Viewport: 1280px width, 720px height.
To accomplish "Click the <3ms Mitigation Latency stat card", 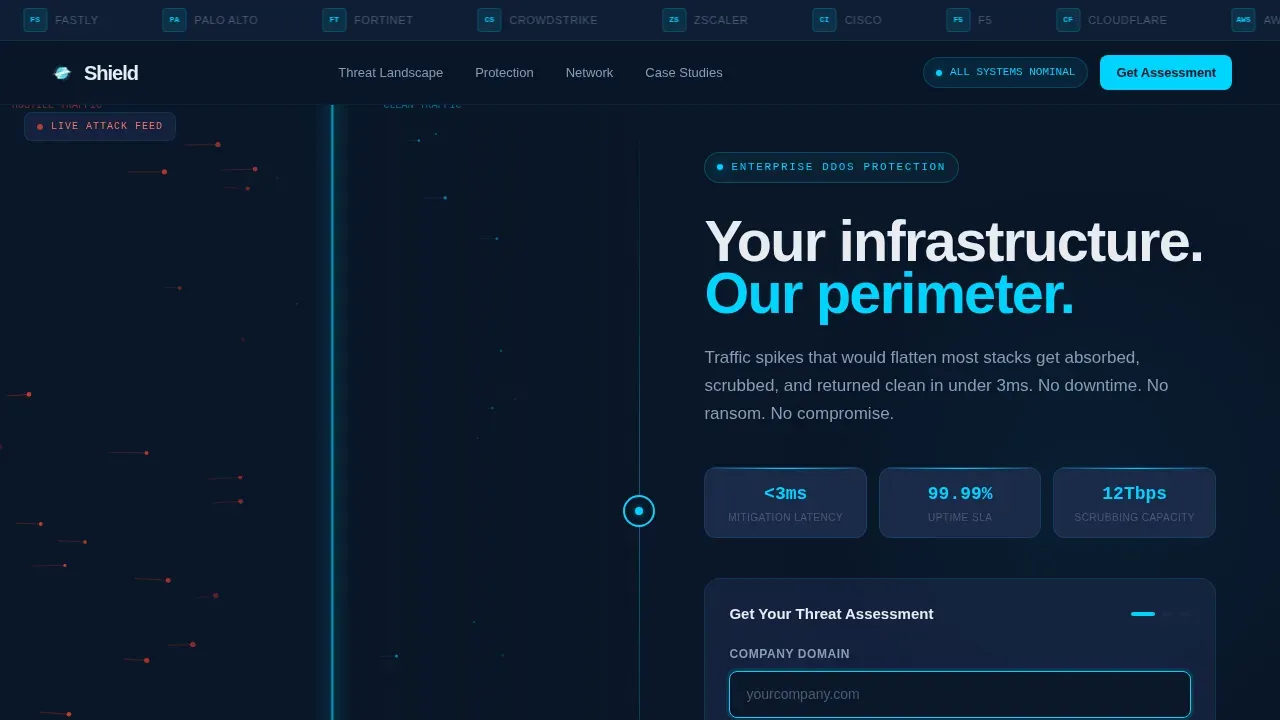I will [x=785, y=503].
